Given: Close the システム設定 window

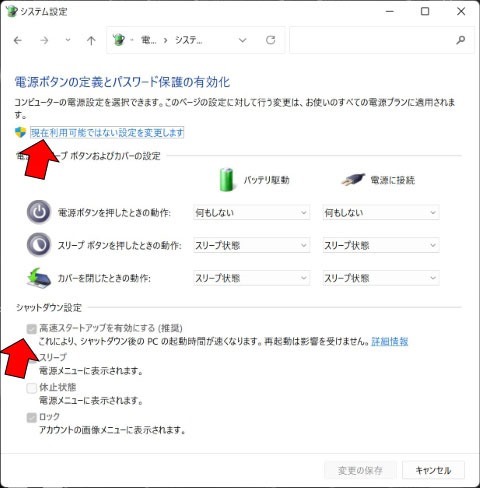Looking at the screenshot, I should (461, 11).
